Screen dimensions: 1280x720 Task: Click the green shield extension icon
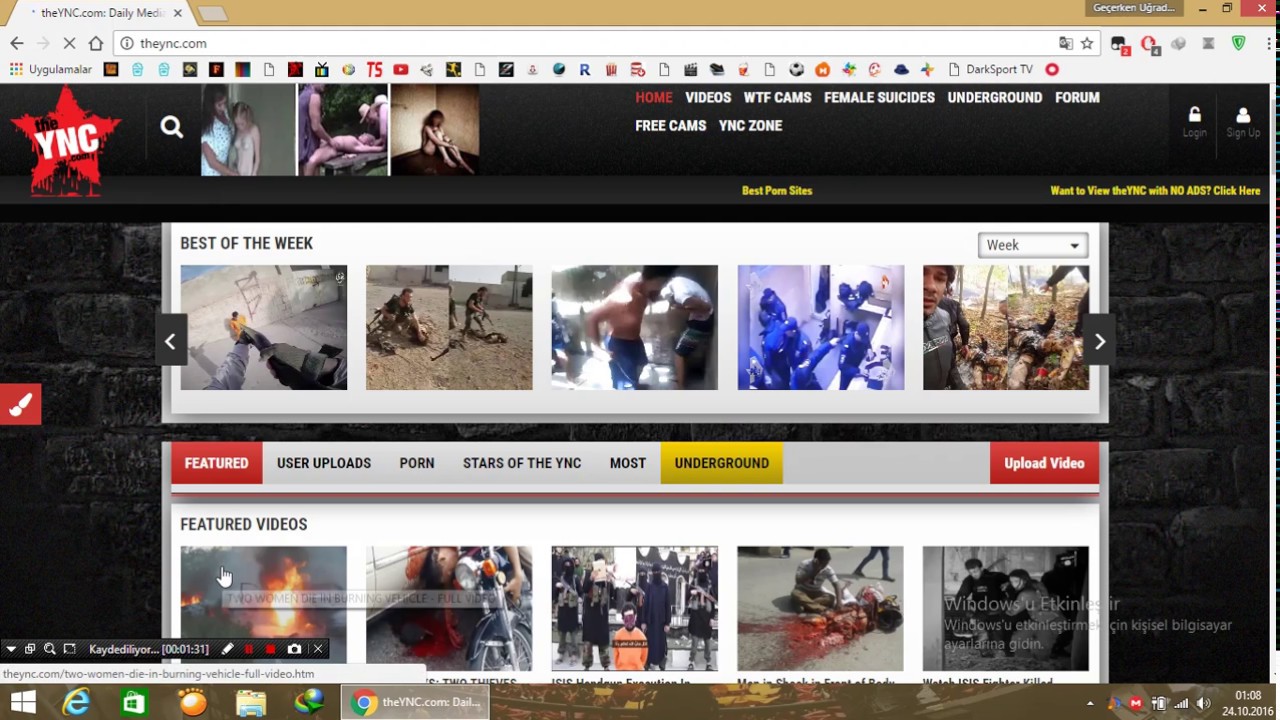pos(1239,43)
